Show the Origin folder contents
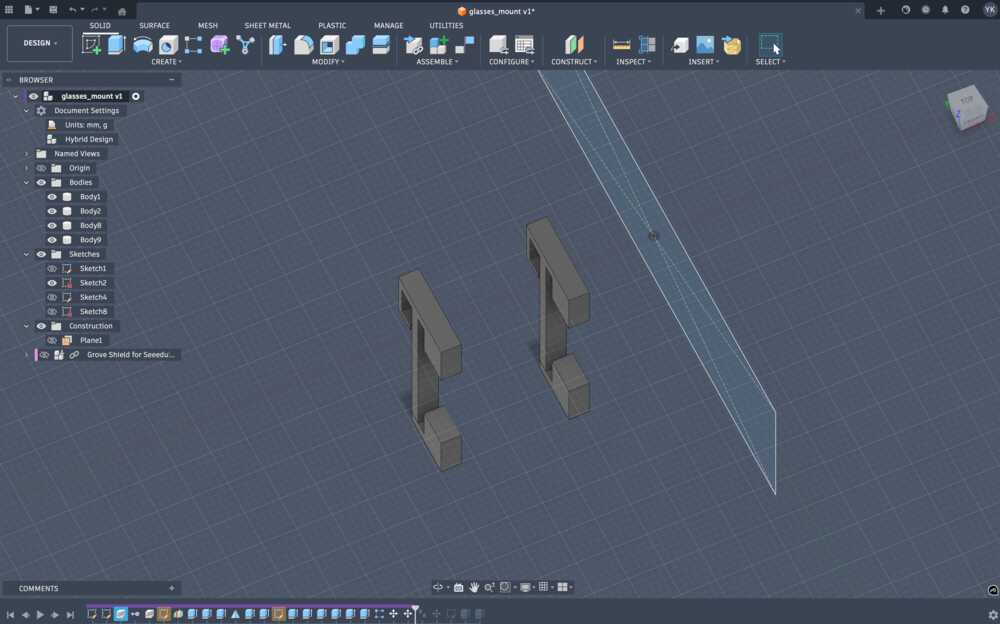This screenshot has height=624, width=1000. pyautogui.click(x=25, y=168)
